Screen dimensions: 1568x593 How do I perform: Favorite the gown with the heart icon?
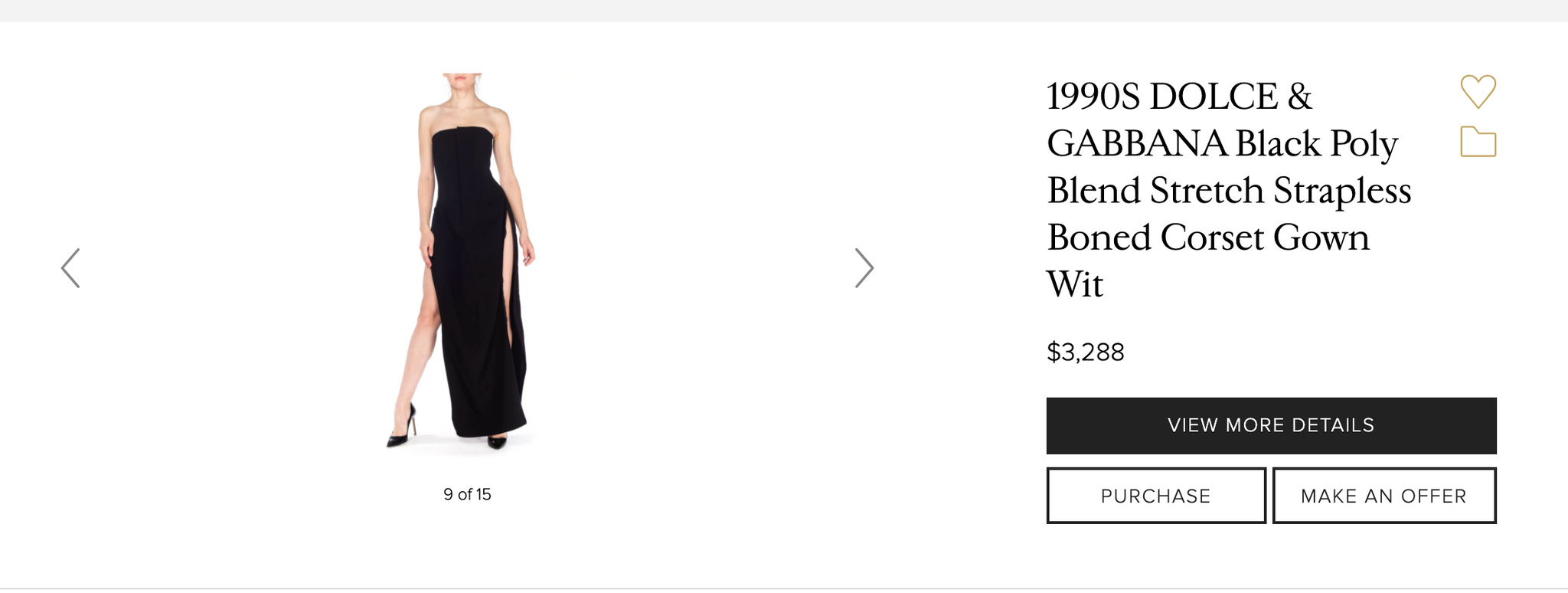pyautogui.click(x=1478, y=92)
